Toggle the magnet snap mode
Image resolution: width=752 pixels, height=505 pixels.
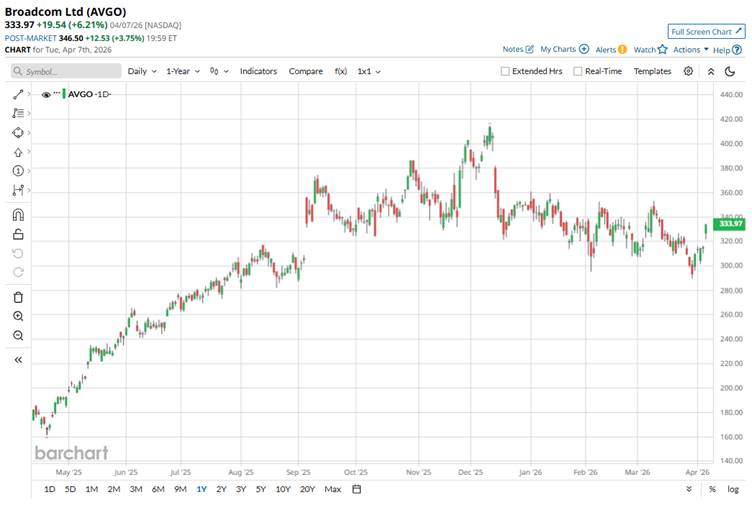click(18, 215)
